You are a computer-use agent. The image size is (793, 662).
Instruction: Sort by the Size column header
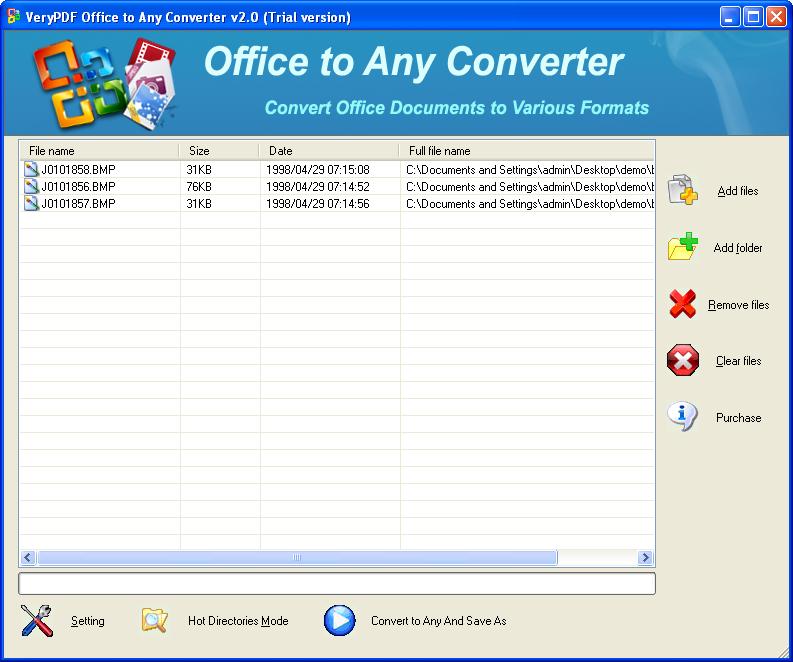point(219,151)
